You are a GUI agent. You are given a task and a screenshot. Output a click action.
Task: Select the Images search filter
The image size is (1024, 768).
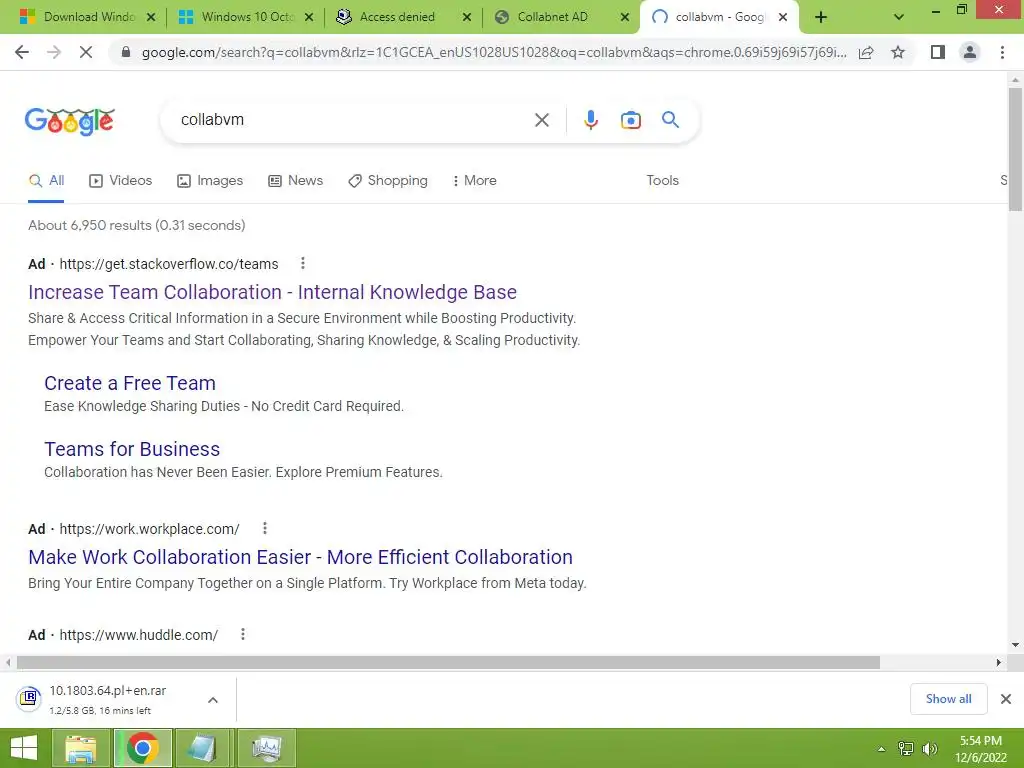[210, 181]
